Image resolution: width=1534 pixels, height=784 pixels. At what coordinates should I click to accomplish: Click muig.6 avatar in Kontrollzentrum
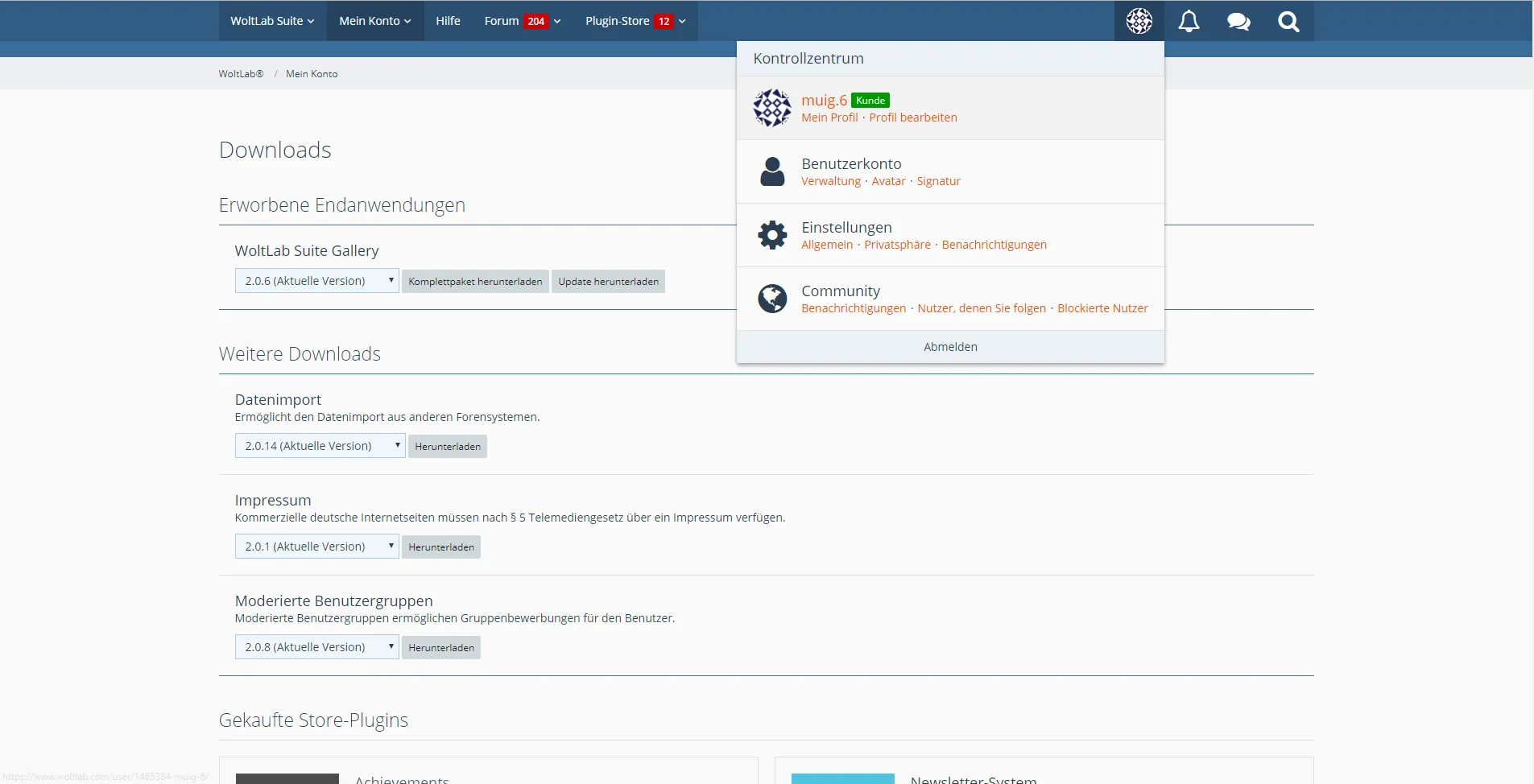click(x=772, y=108)
